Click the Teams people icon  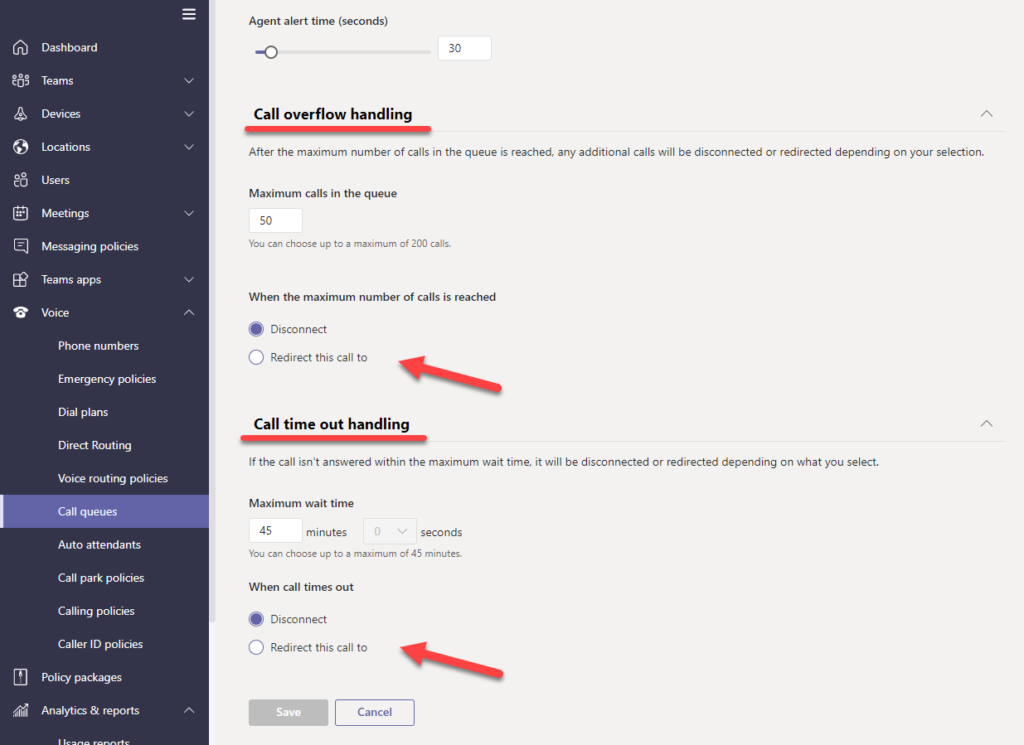(x=21, y=80)
